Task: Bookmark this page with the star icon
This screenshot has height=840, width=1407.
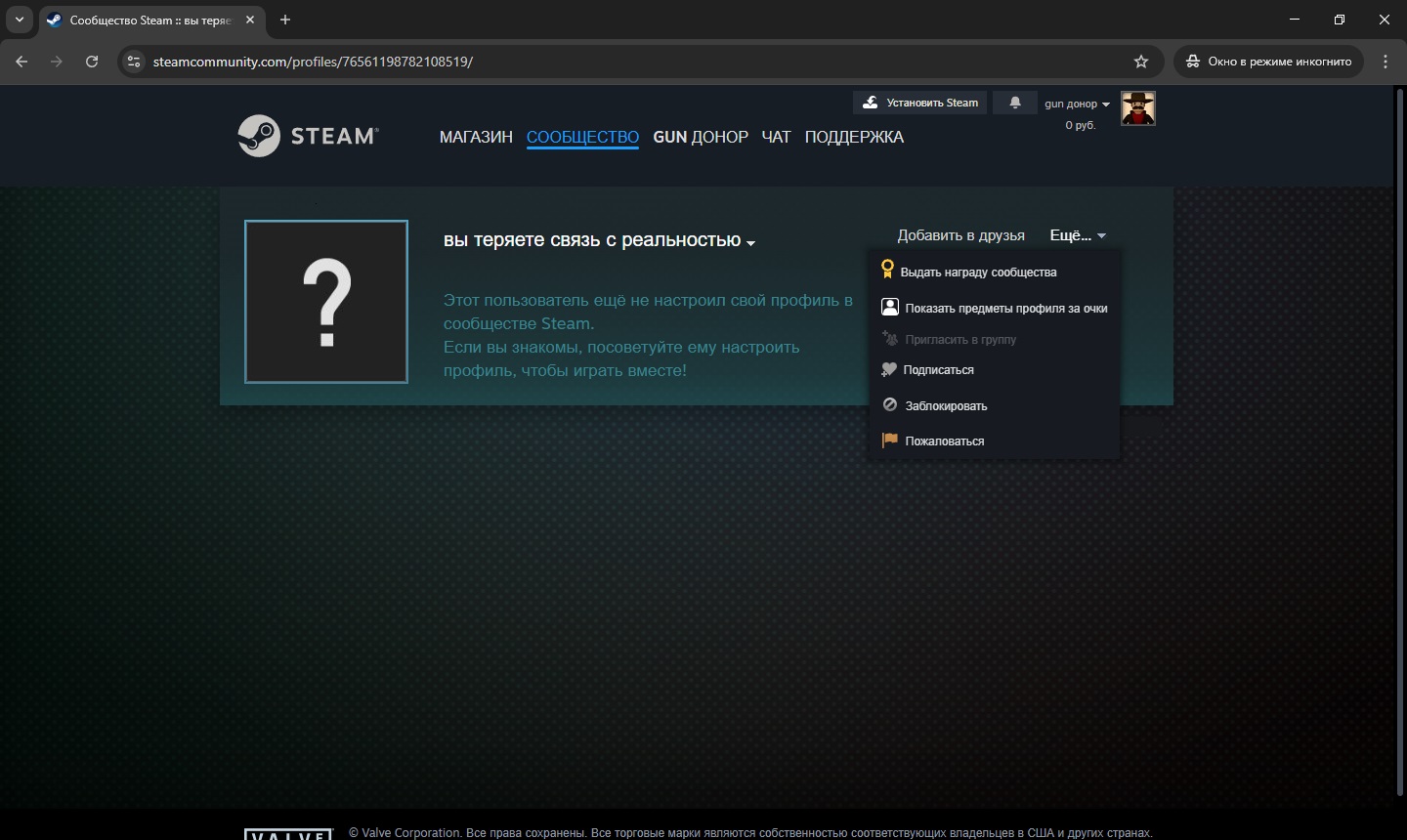Action: (1141, 62)
